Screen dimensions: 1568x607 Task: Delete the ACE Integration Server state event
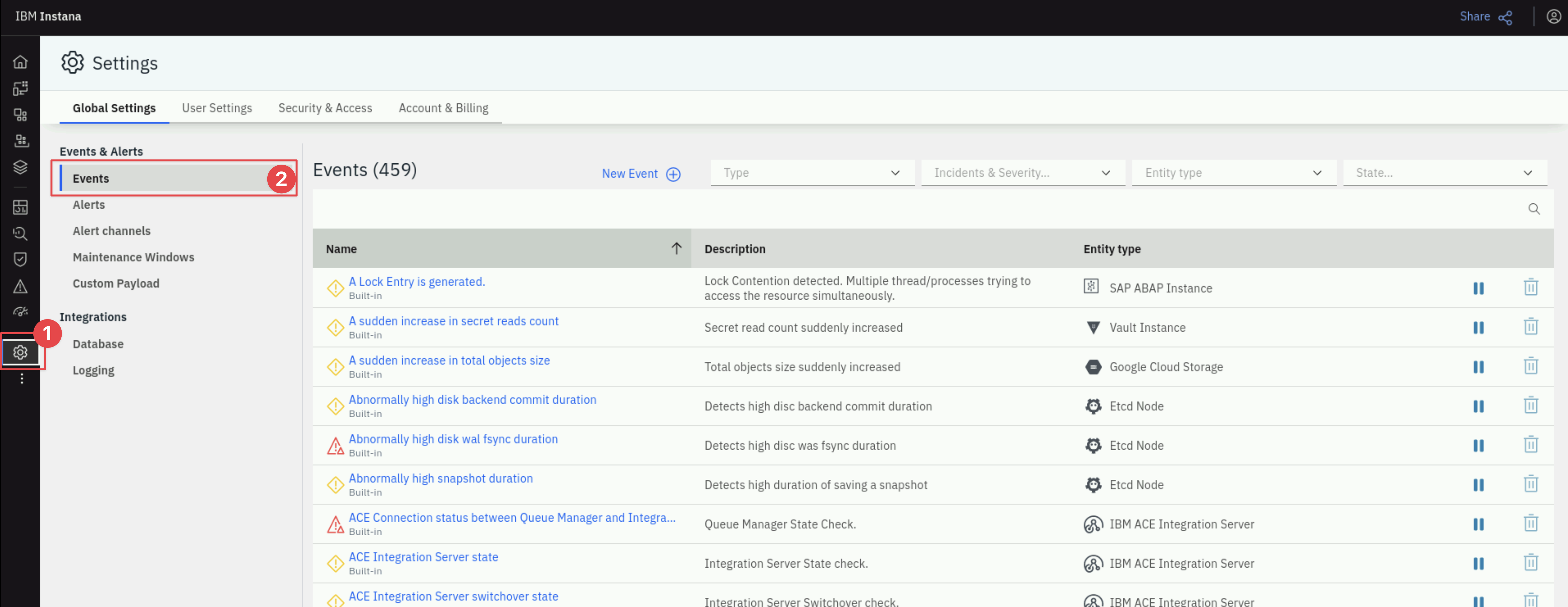pos(1530,563)
